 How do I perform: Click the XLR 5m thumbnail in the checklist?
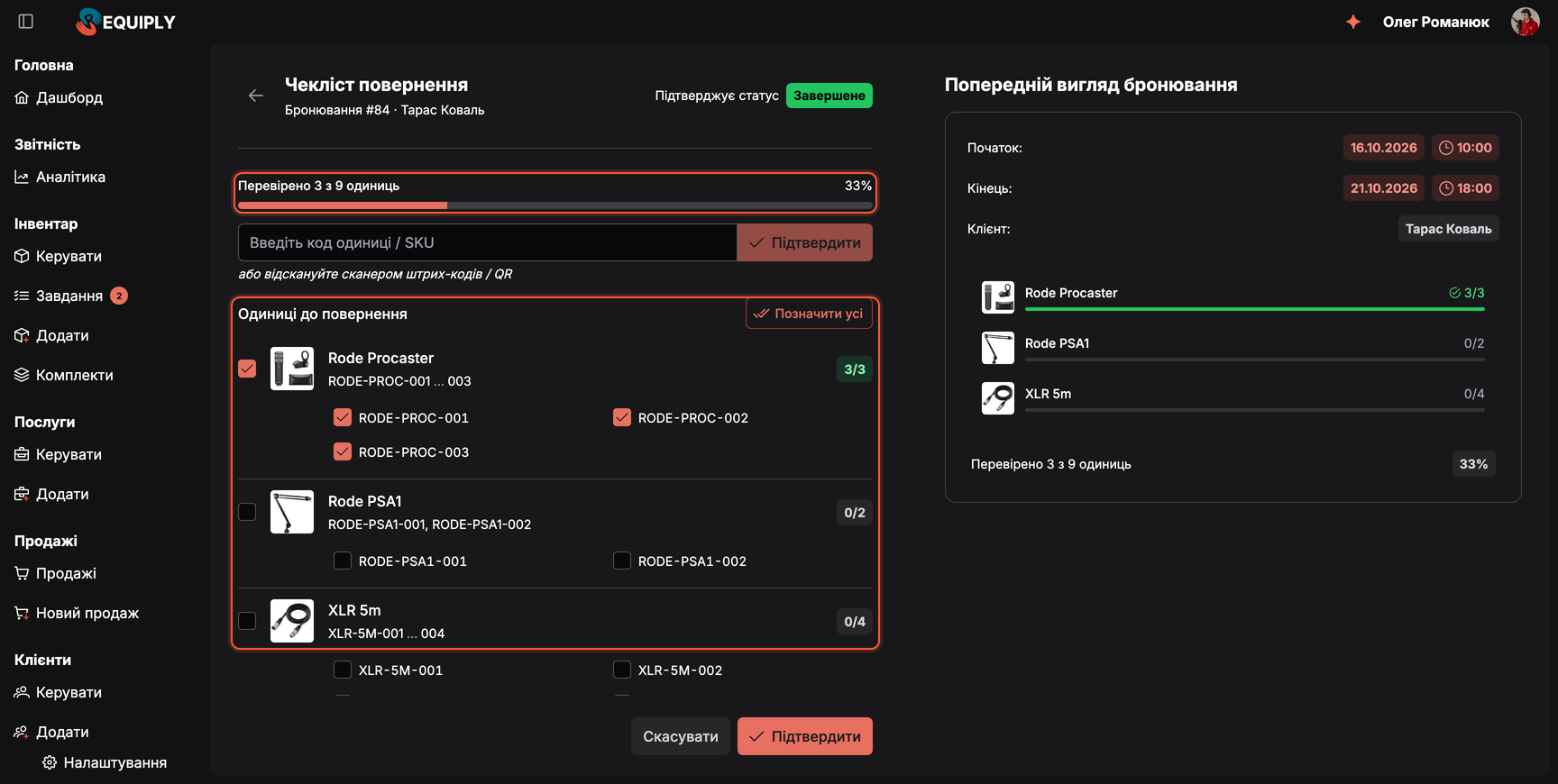click(292, 621)
